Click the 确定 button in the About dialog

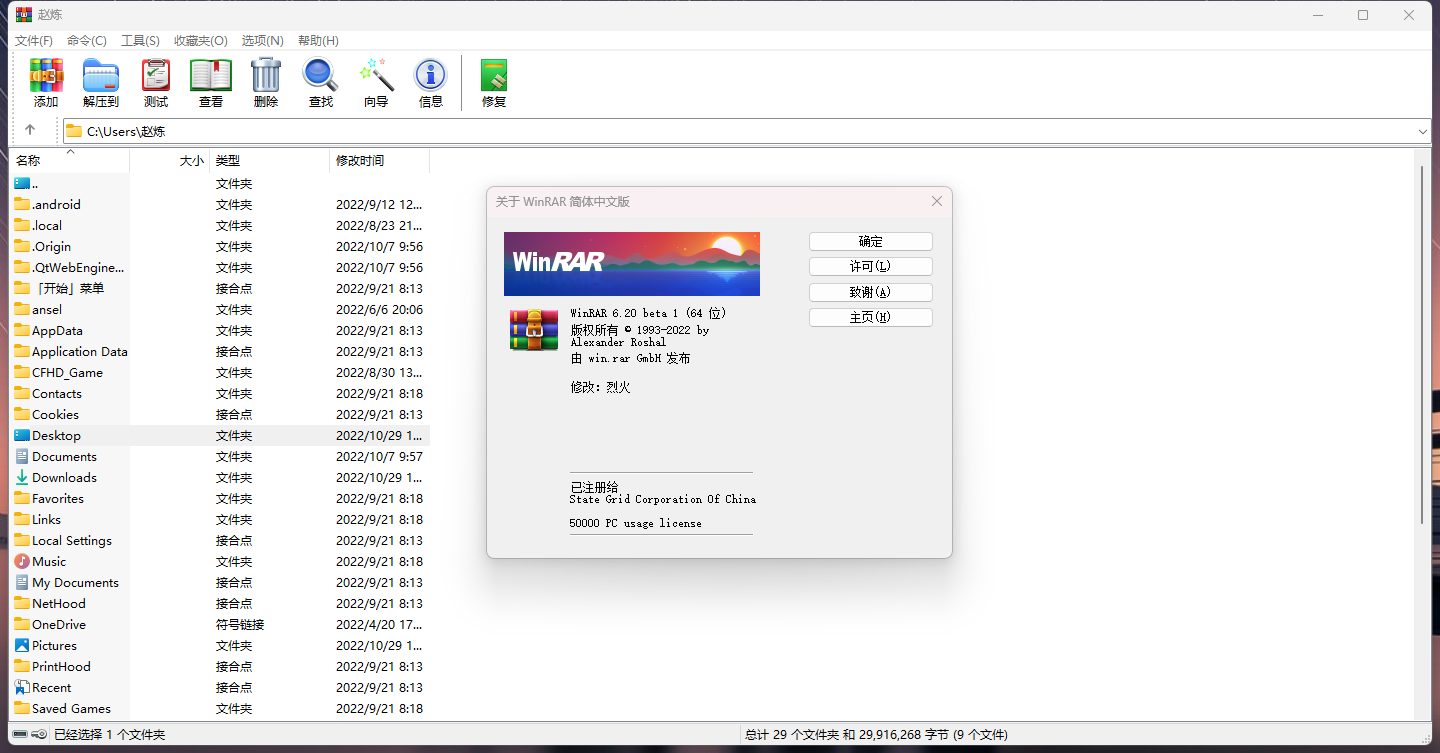[871, 242]
